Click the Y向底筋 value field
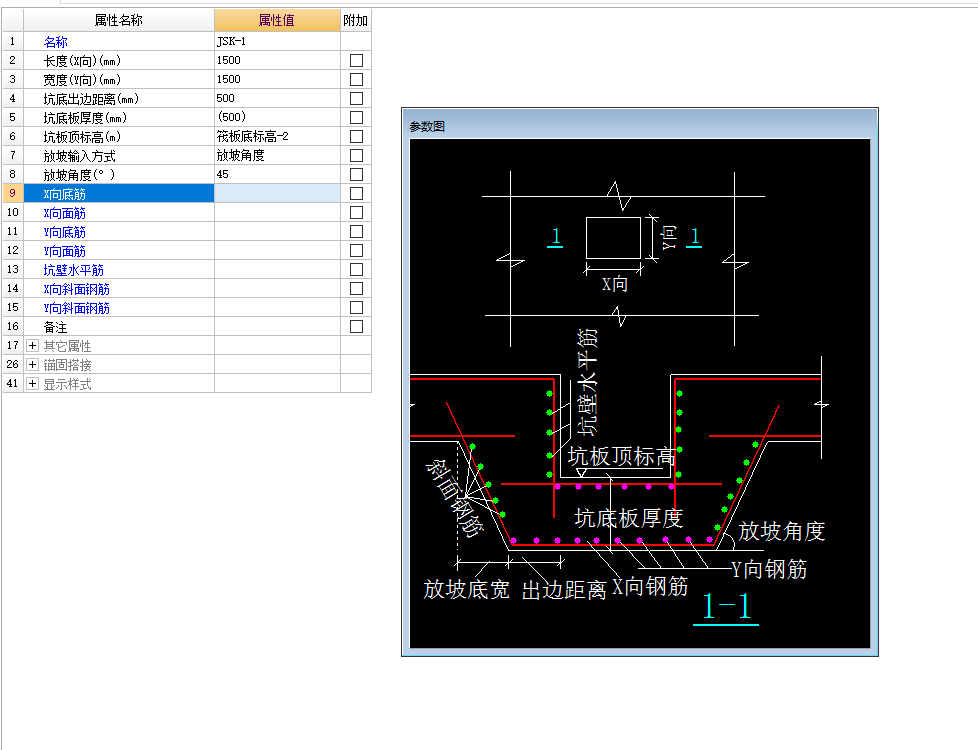The width and height of the screenshot is (978, 750). [x=277, y=231]
